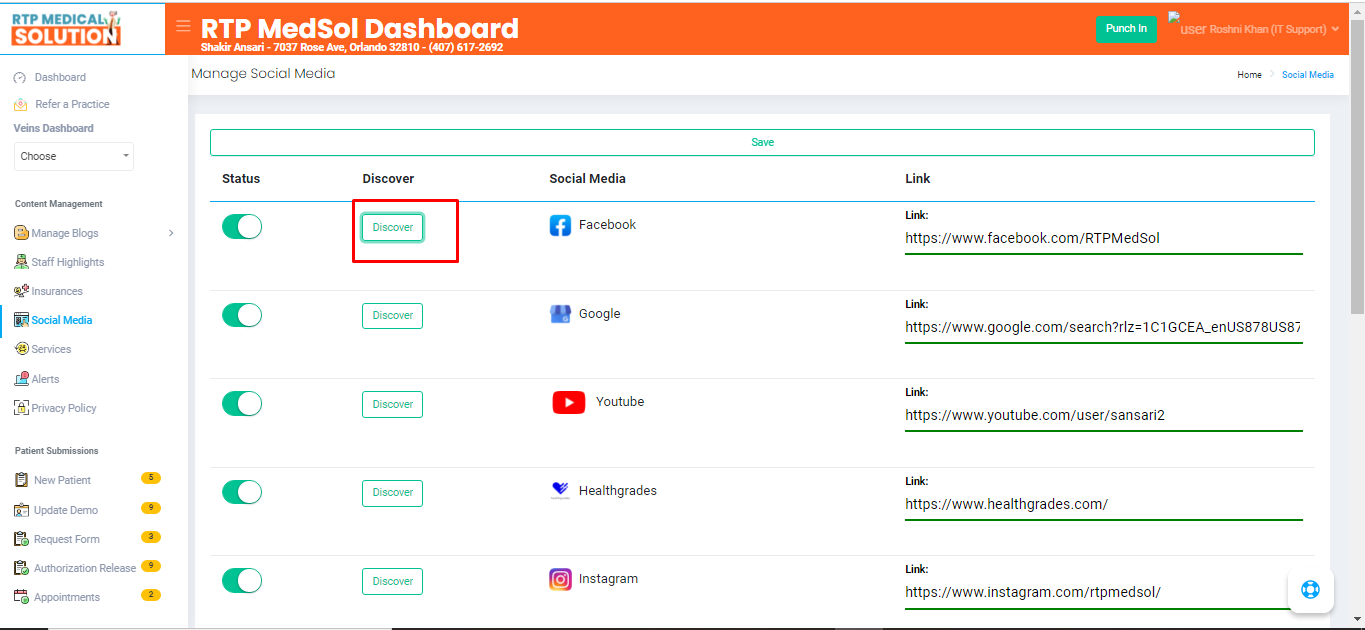This screenshot has width=1365, height=630.
Task: Click the Social Media sidebar icon
Action: coord(22,320)
